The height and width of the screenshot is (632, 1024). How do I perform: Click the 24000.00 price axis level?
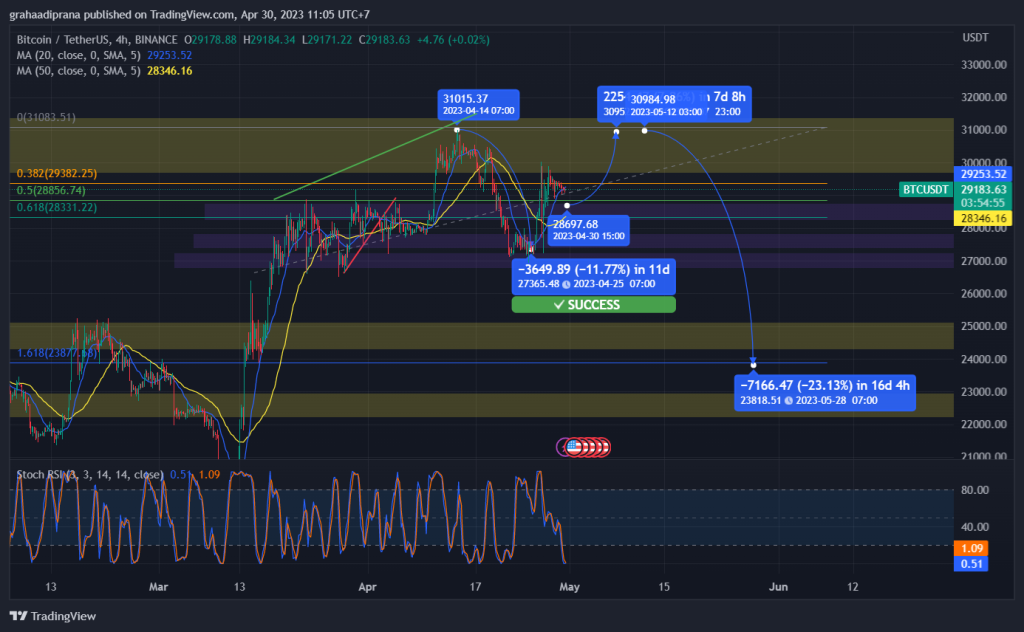coord(984,359)
